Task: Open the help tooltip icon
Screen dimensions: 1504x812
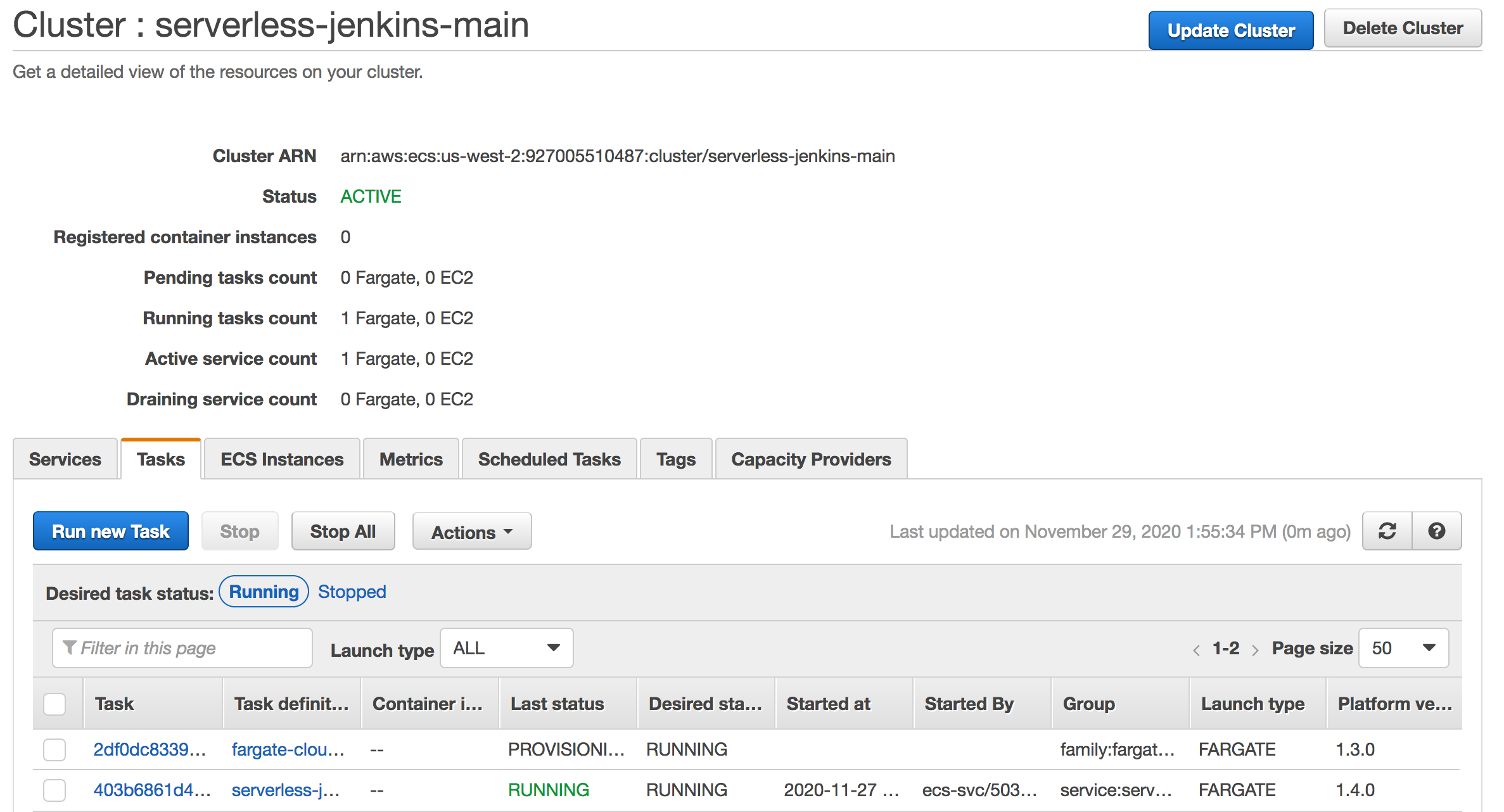Action: [1437, 531]
